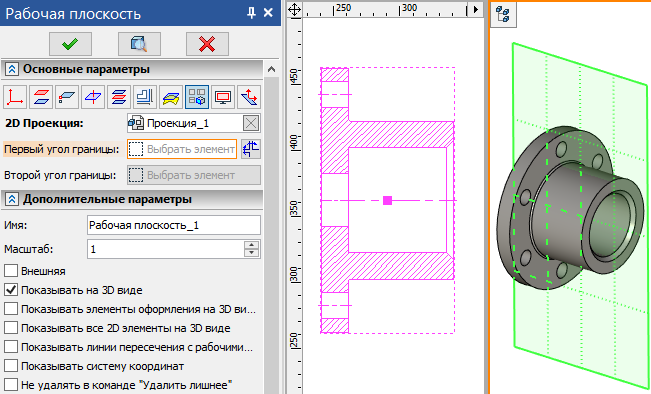The height and width of the screenshot is (394, 651).
Task: Pin the Рабочая плоскость panel
Action: click(251, 13)
